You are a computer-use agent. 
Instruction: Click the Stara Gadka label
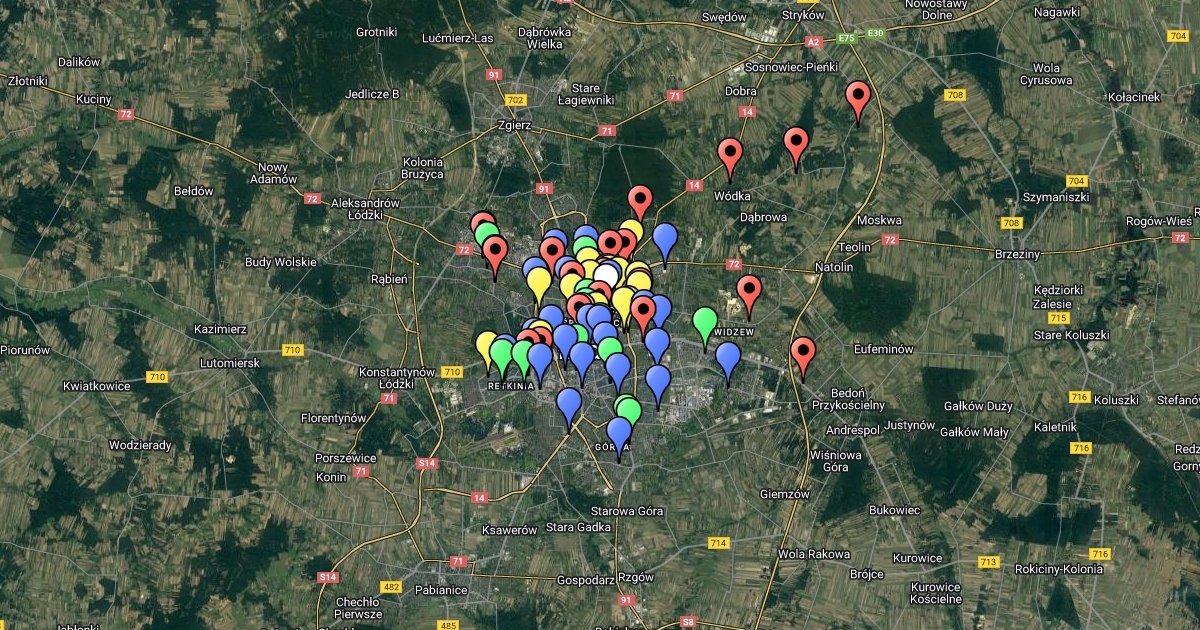point(578,527)
